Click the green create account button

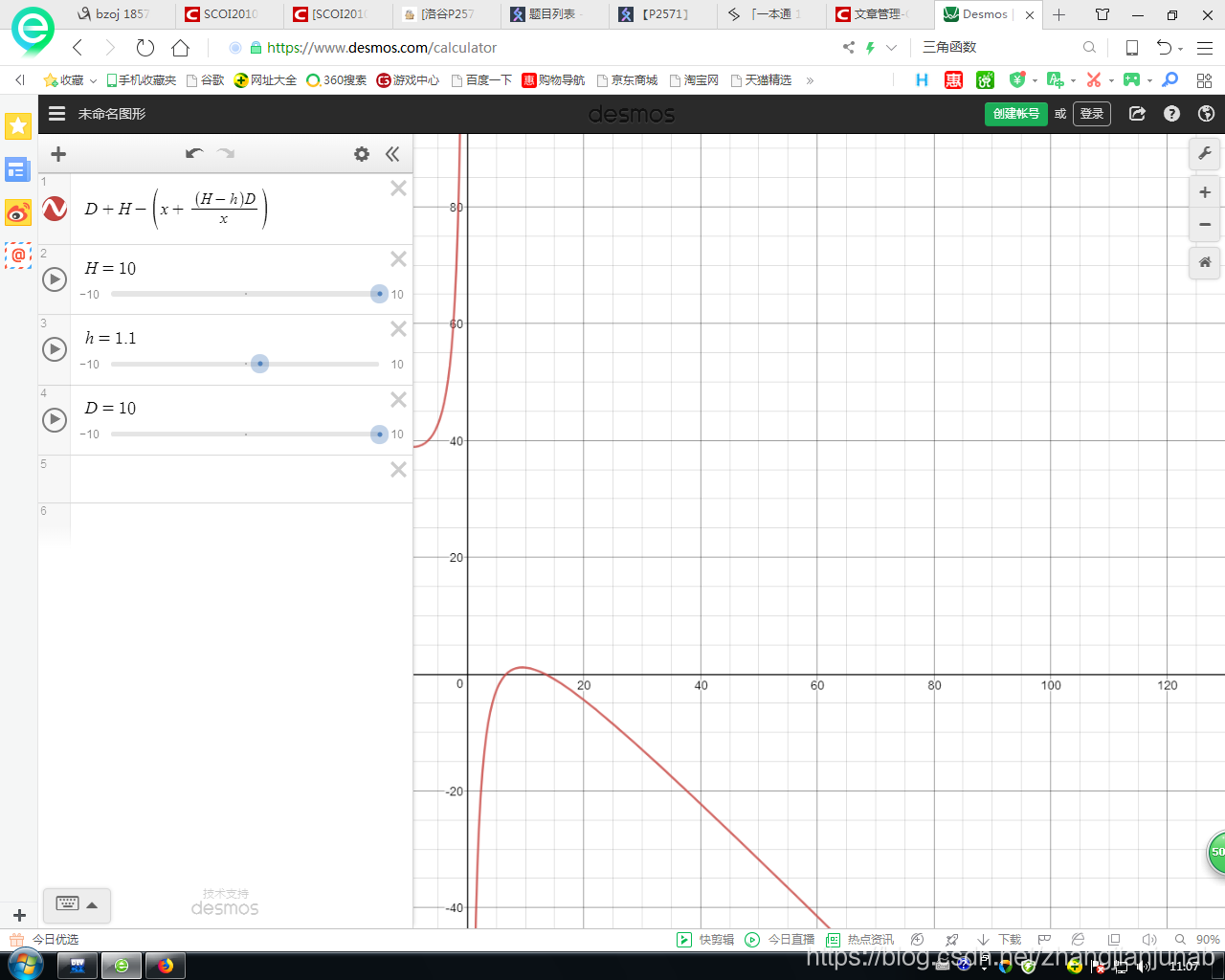pyautogui.click(x=1016, y=114)
